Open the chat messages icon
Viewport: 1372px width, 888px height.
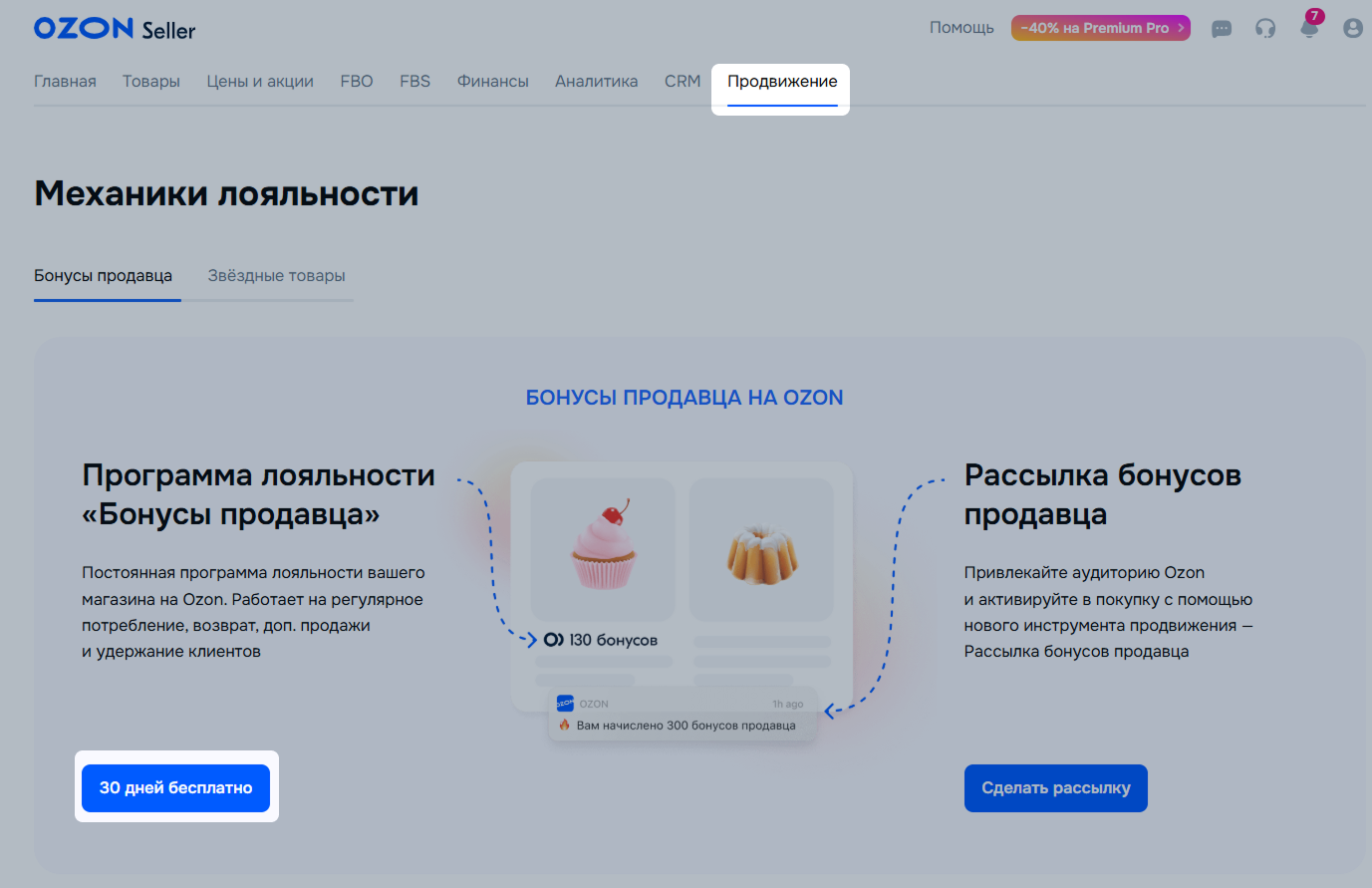[1222, 29]
